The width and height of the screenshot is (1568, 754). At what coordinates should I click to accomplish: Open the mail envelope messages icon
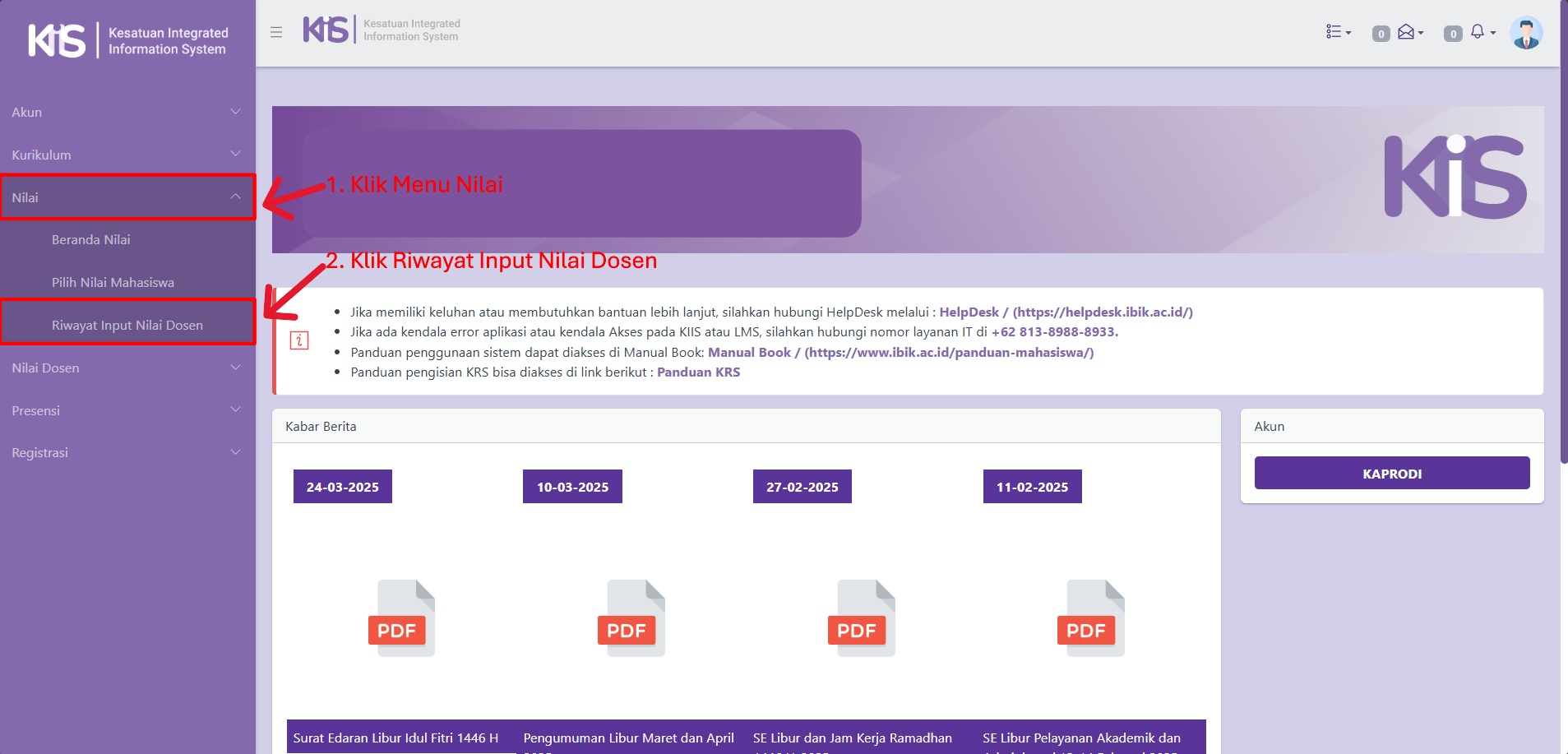[x=1408, y=32]
